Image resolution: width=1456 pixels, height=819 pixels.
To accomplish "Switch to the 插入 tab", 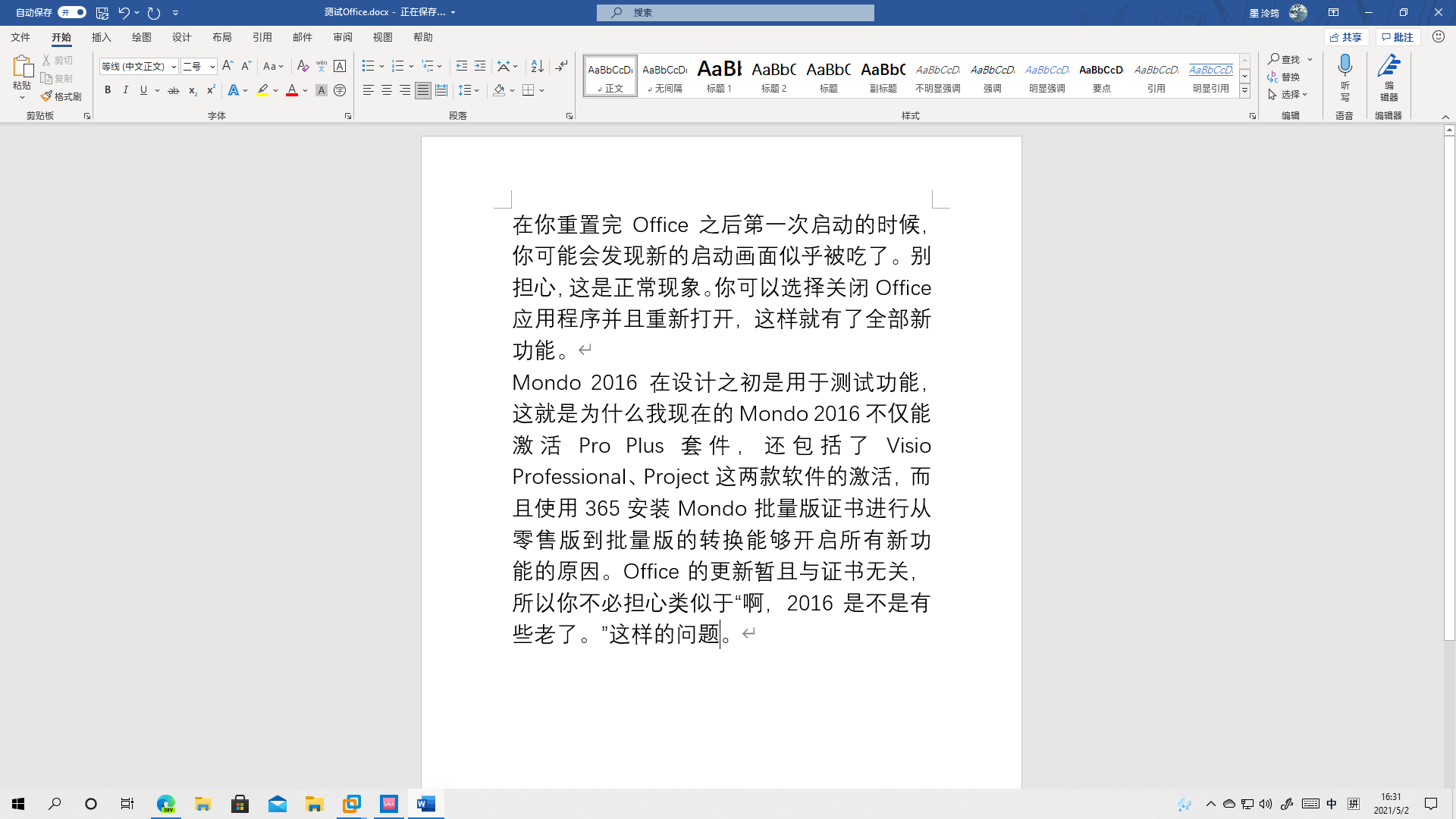I will [x=101, y=37].
